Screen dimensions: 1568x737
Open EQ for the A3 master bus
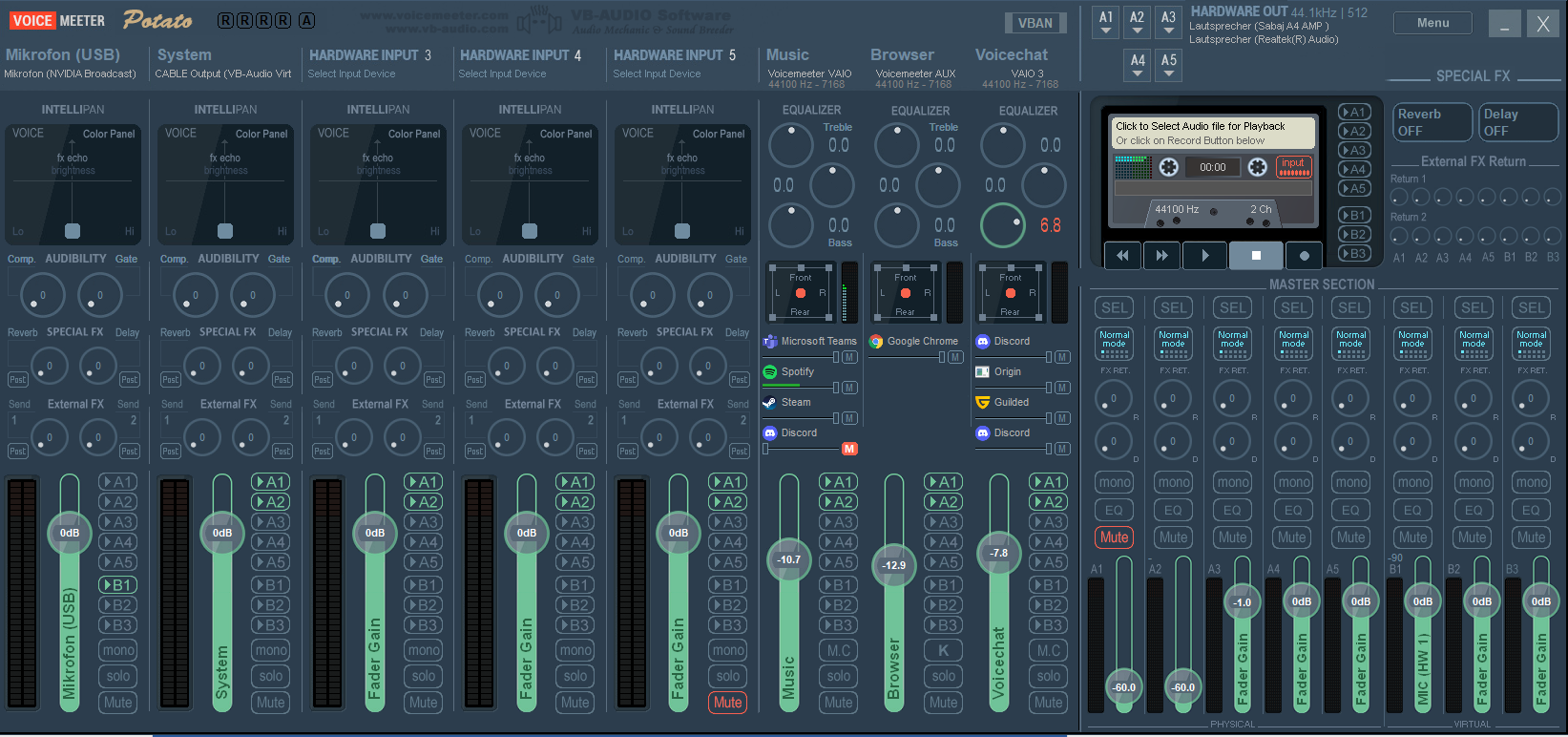click(x=1232, y=510)
